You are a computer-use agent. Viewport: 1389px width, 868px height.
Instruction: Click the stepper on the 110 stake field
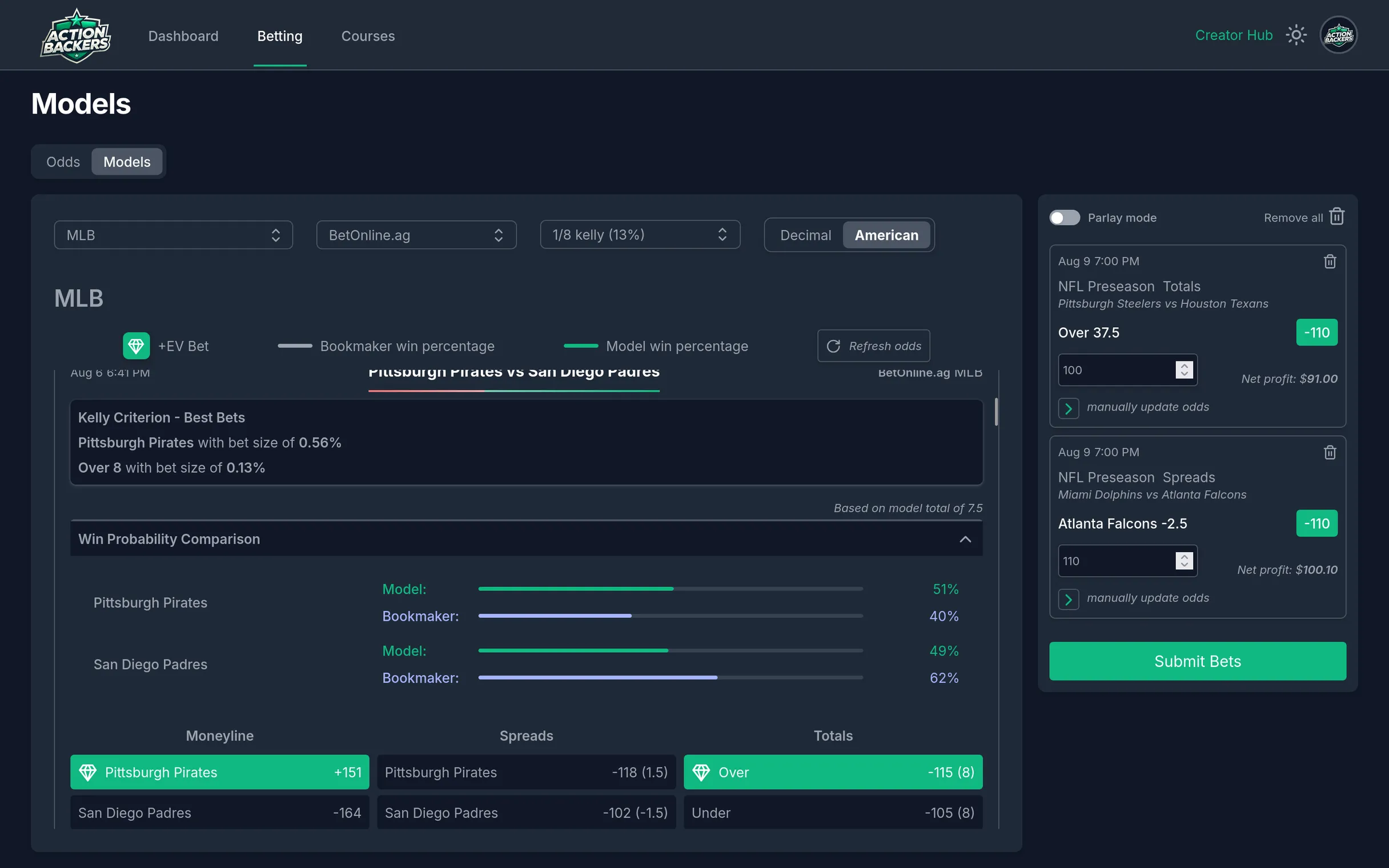click(x=1184, y=561)
